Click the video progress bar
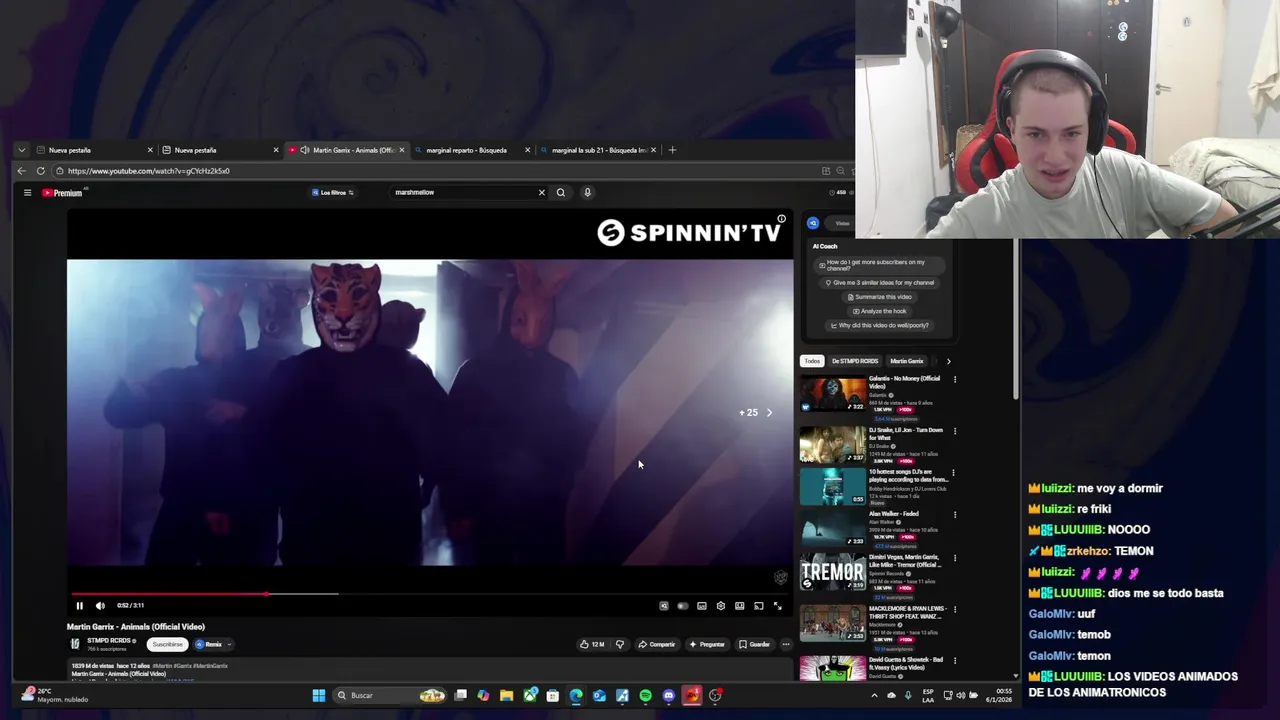The image size is (1280, 720). coord(430,594)
